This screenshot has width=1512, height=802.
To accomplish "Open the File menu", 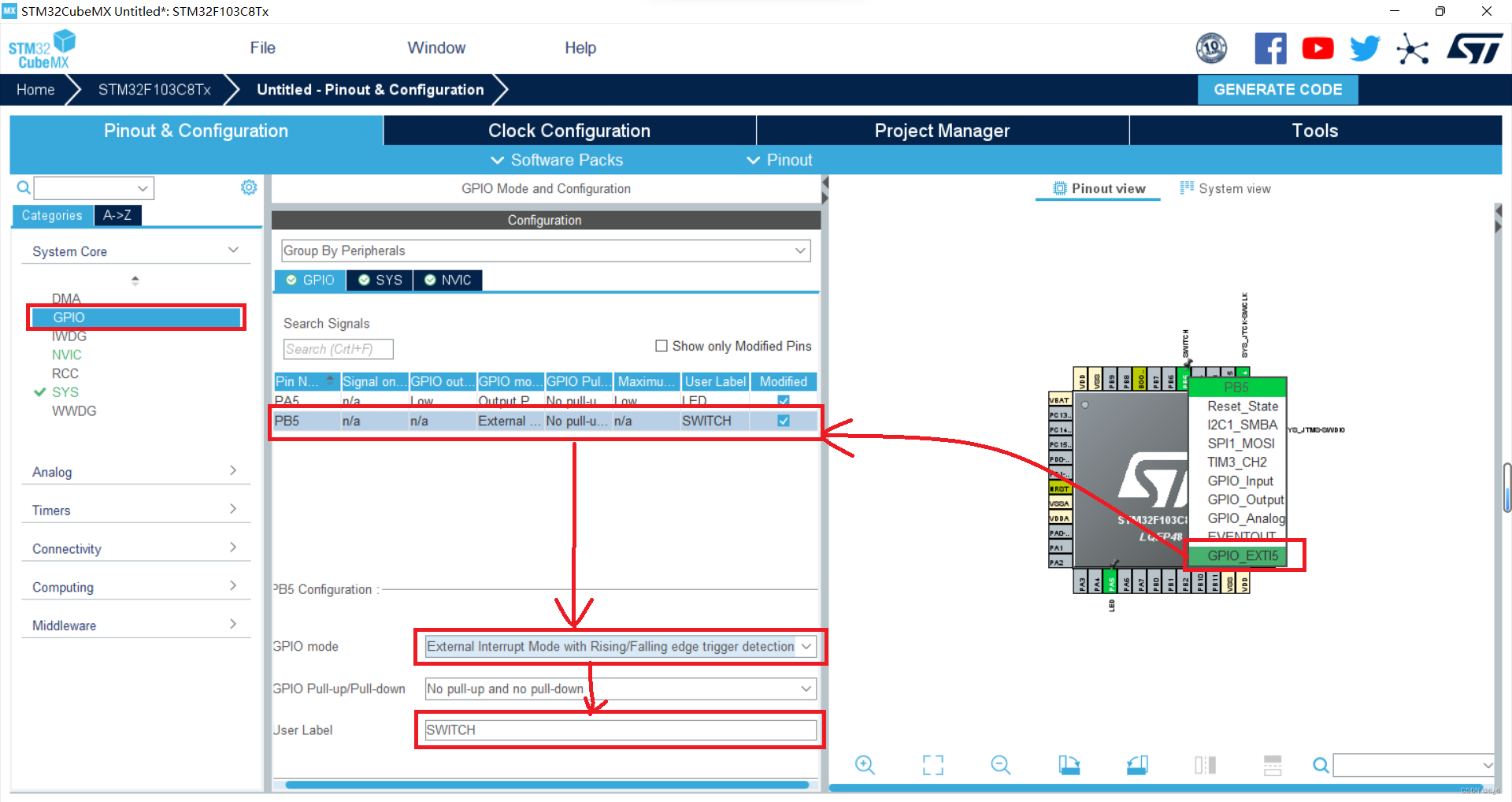I will click(262, 48).
